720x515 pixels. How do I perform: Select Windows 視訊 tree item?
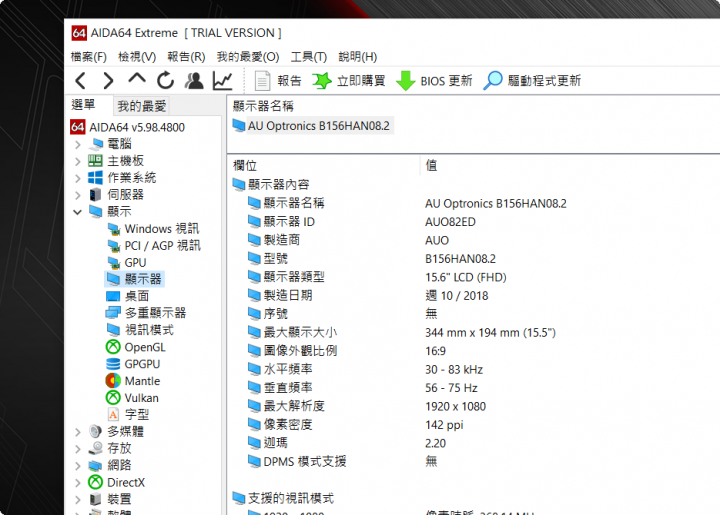pos(162,229)
